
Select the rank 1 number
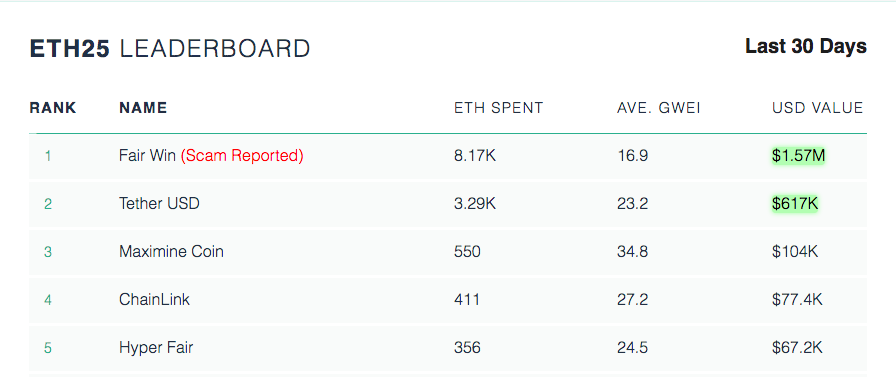tap(48, 156)
